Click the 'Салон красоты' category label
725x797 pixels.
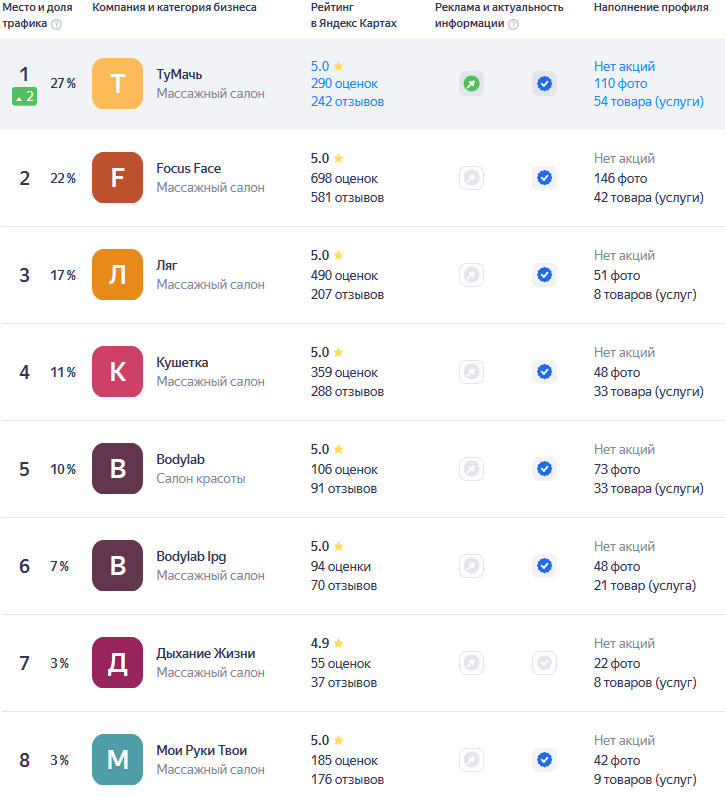(x=200, y=478)
